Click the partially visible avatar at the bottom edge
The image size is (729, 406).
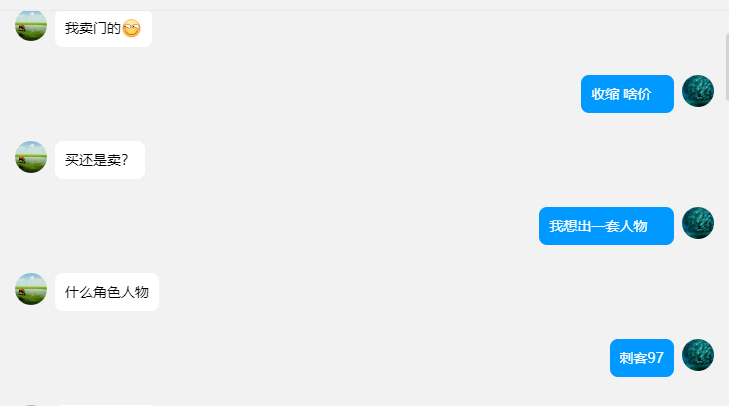pos(31,405)
